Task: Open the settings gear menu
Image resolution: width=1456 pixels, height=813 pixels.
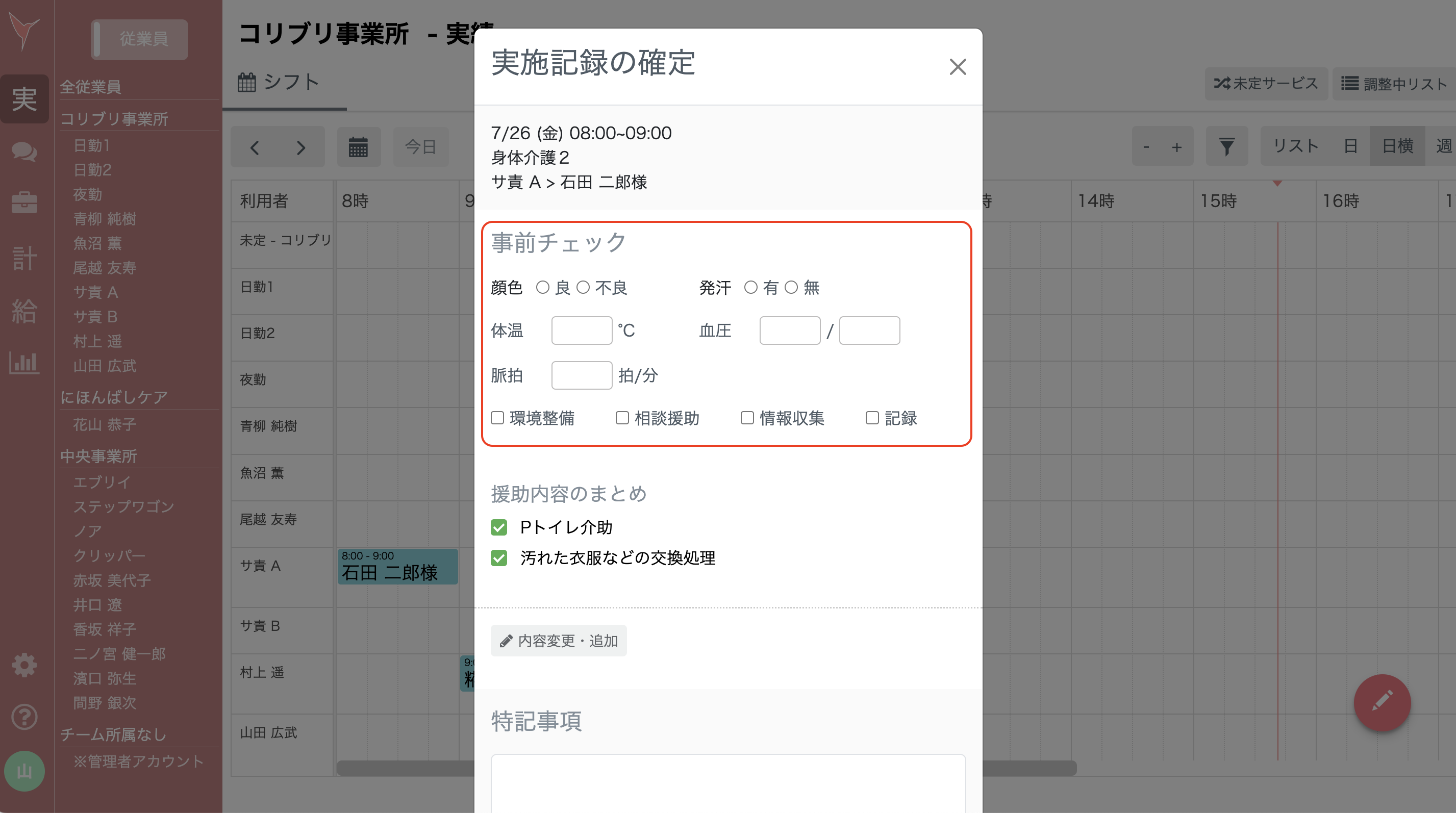Action: pos(24,665)
